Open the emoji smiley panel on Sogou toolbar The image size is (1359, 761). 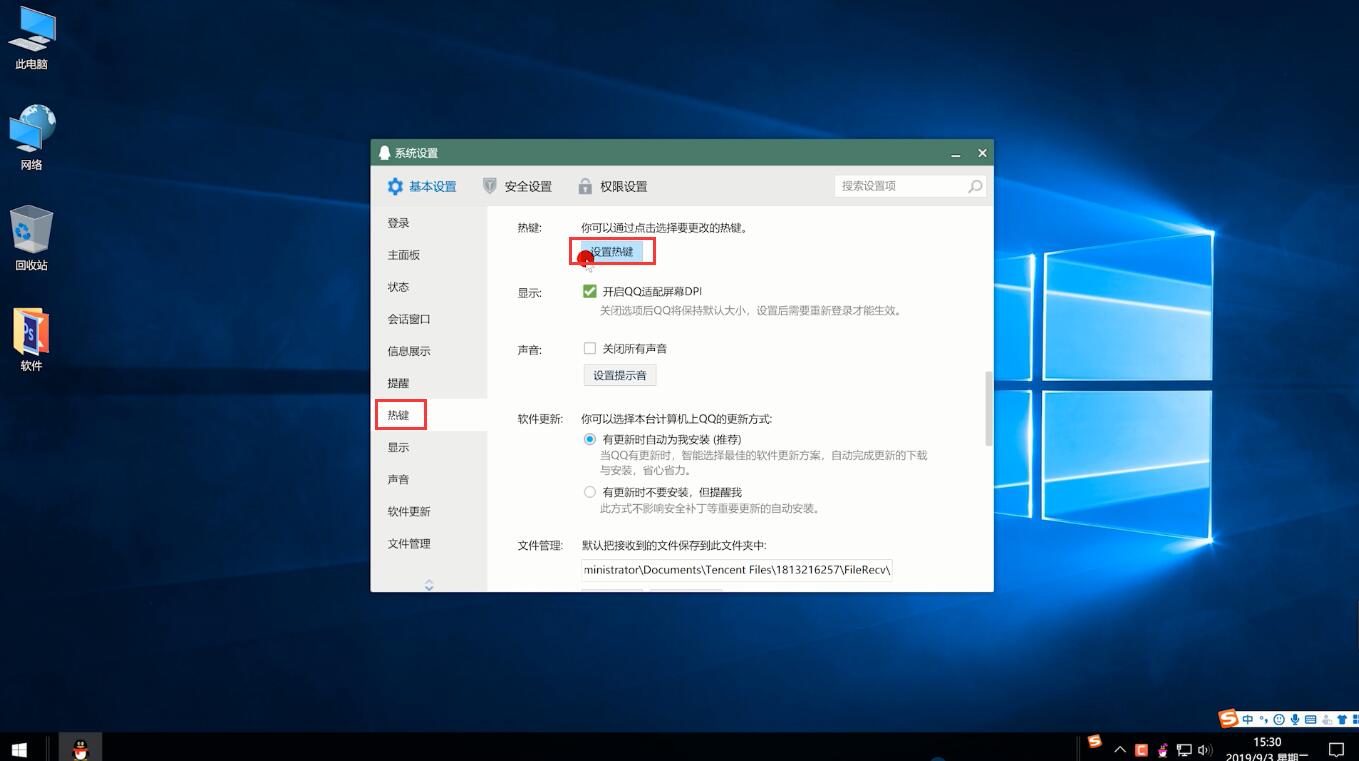coord(1279,719)
